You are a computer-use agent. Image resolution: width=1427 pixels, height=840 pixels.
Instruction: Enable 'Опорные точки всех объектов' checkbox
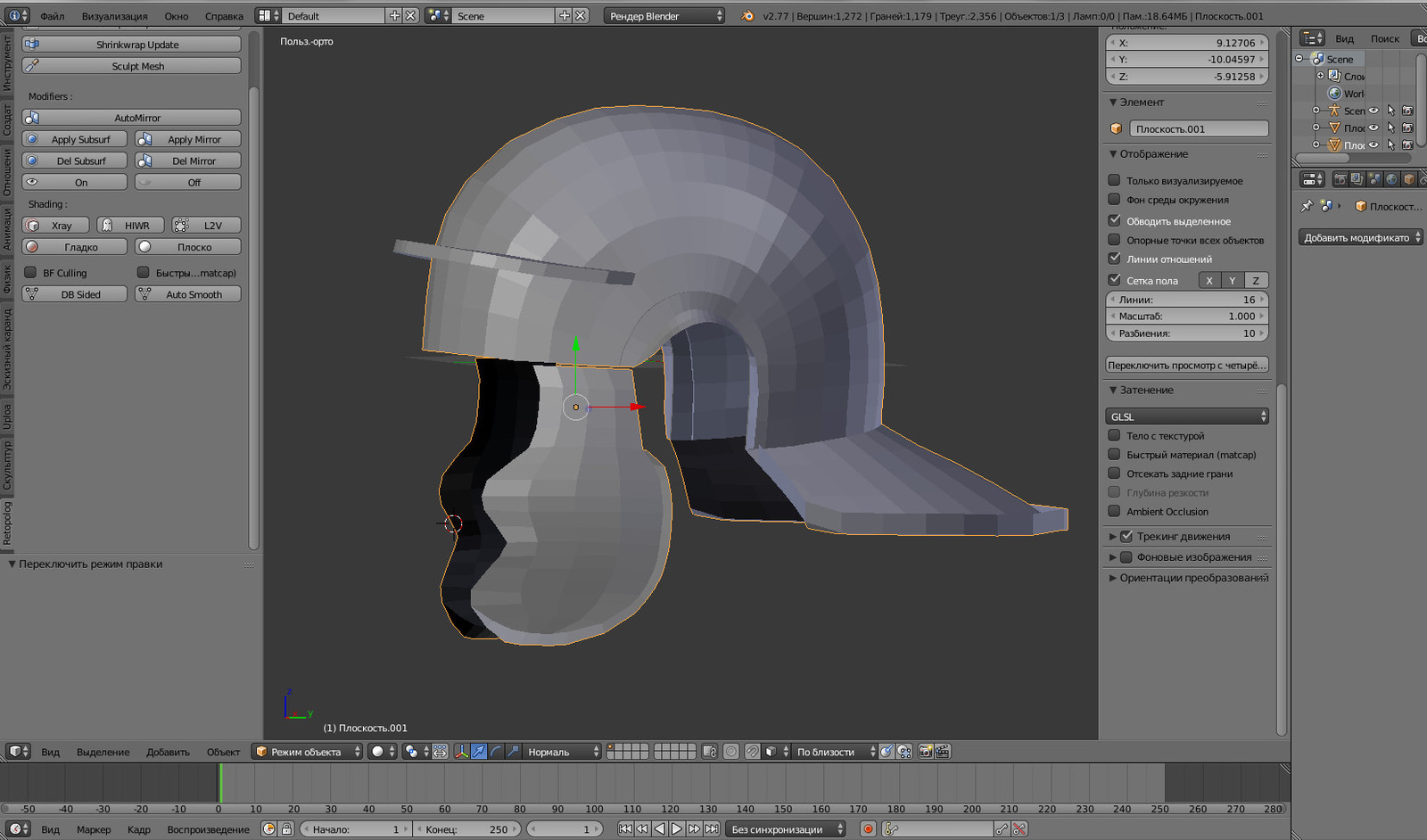[1114, 240]
